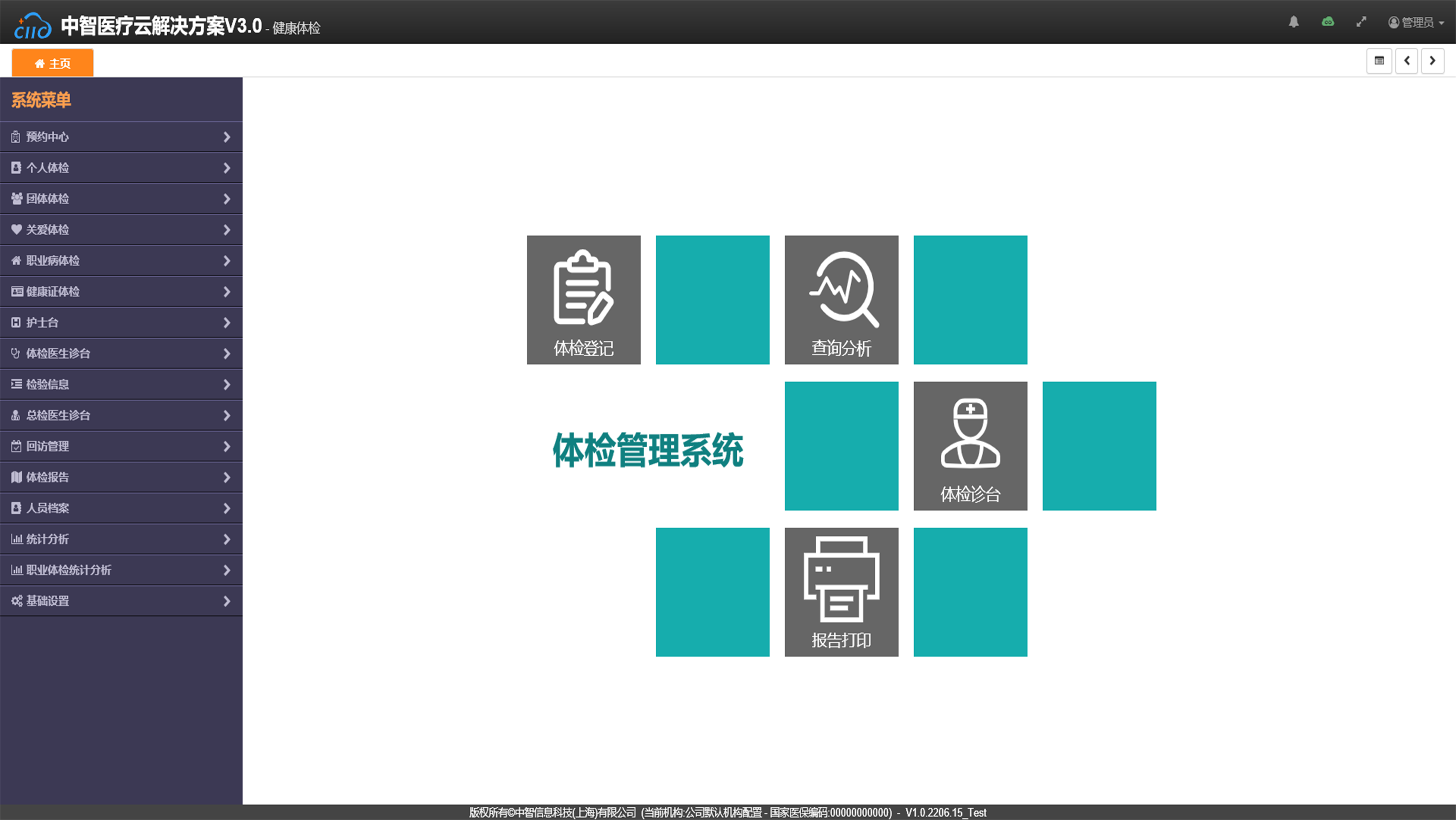The image size is (1456, 820).
Task: Click the CIIC logo in header
Action: tap(33, 26)
